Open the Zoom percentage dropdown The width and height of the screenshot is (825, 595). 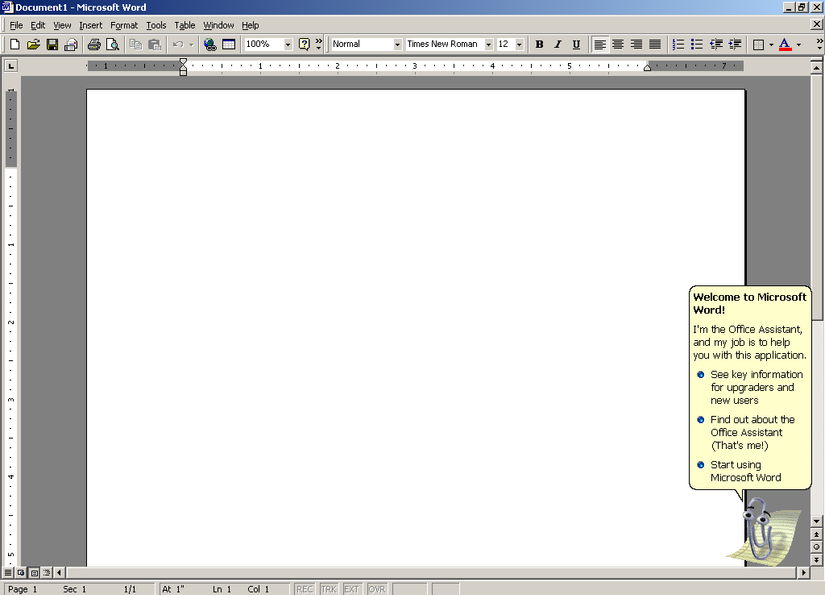click(290, 44)
